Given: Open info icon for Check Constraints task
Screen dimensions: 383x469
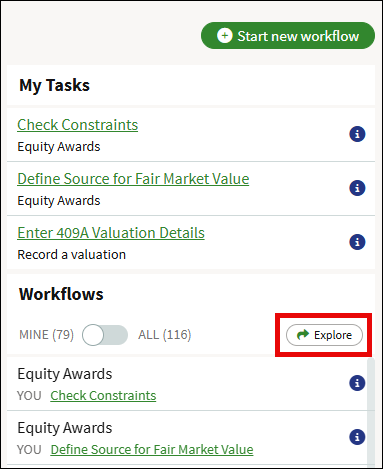Looking at the screenshot, I should click(357, 134).
